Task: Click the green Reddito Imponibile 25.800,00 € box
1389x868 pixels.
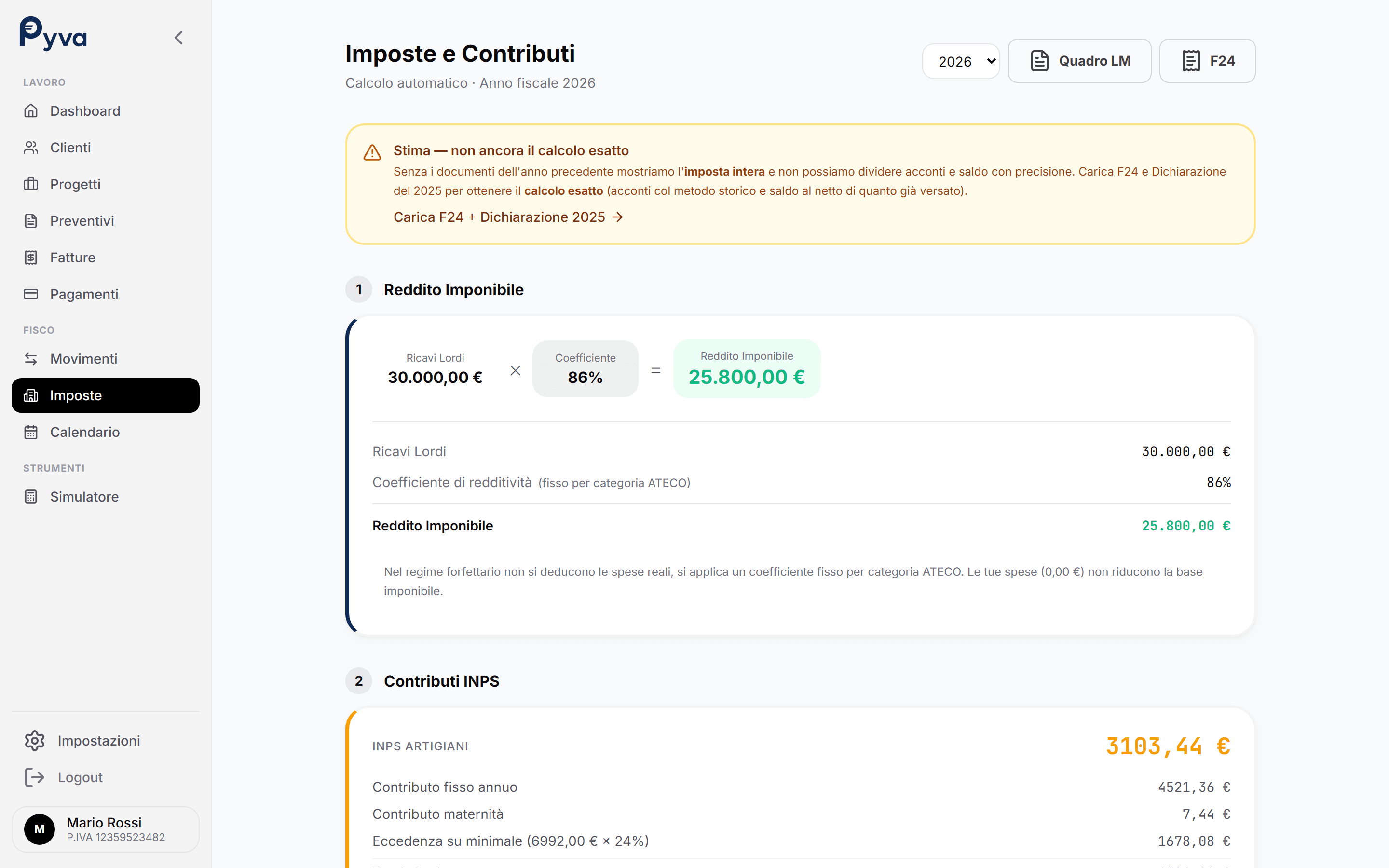Action: [x=746, y=369]
